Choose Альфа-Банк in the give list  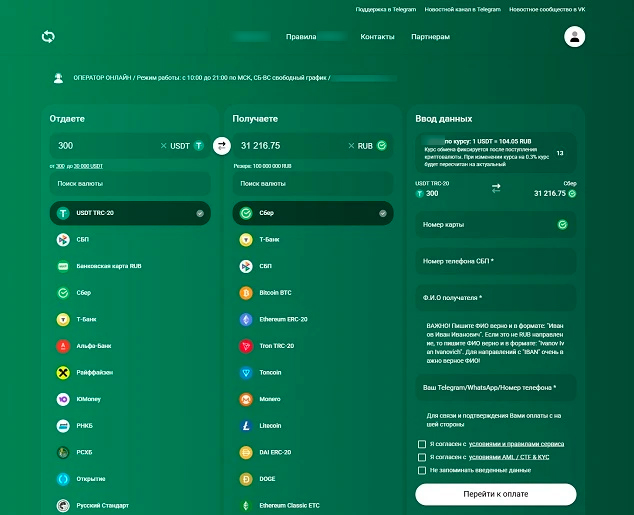[130, 346]
